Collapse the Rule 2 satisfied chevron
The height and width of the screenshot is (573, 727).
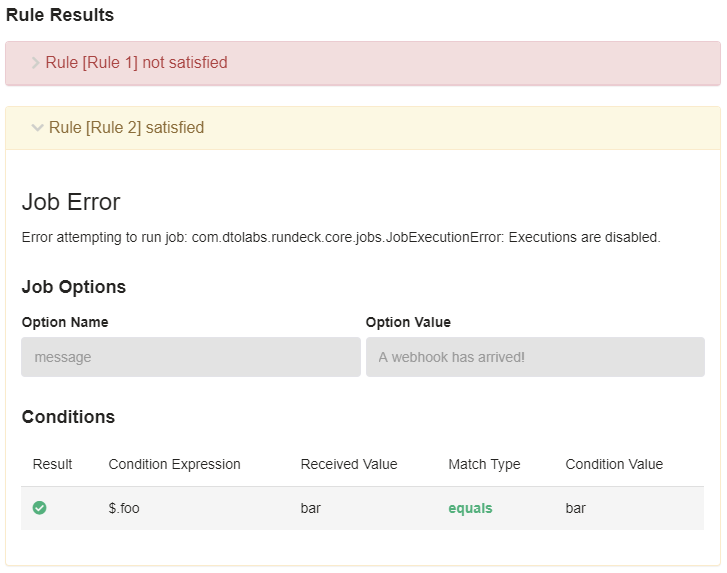37,127
